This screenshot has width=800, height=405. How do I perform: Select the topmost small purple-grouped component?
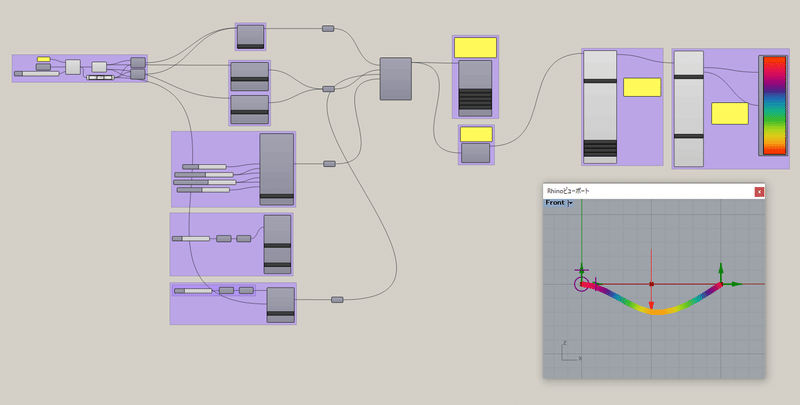point(251,37)
